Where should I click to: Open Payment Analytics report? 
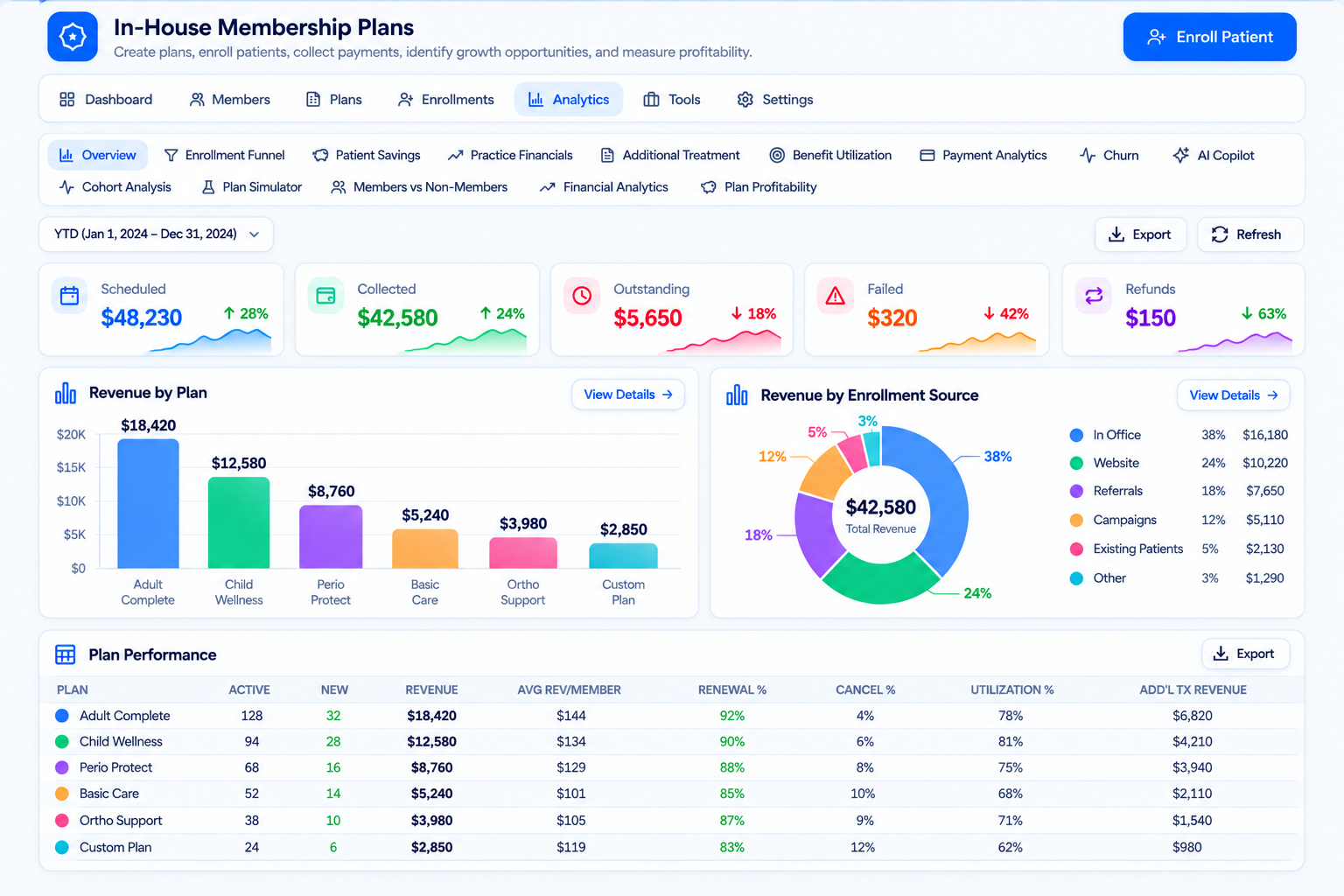coord(983,155)
